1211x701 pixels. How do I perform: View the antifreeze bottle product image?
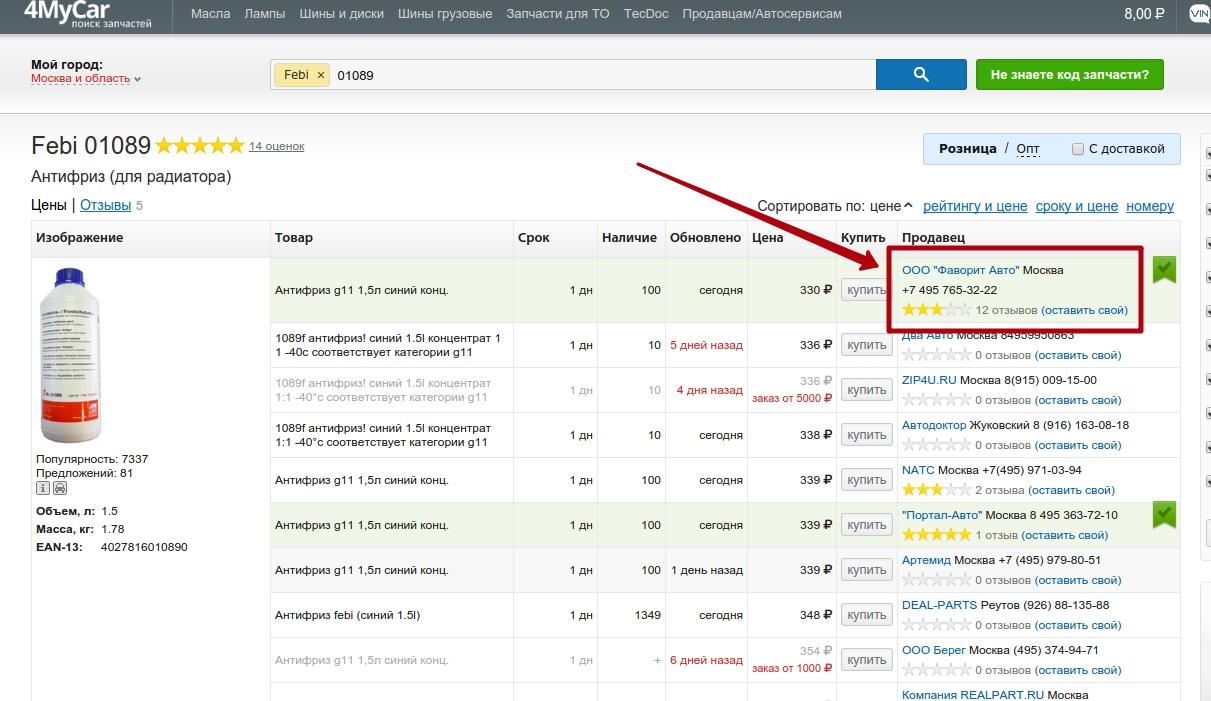(x=69, y=355)
